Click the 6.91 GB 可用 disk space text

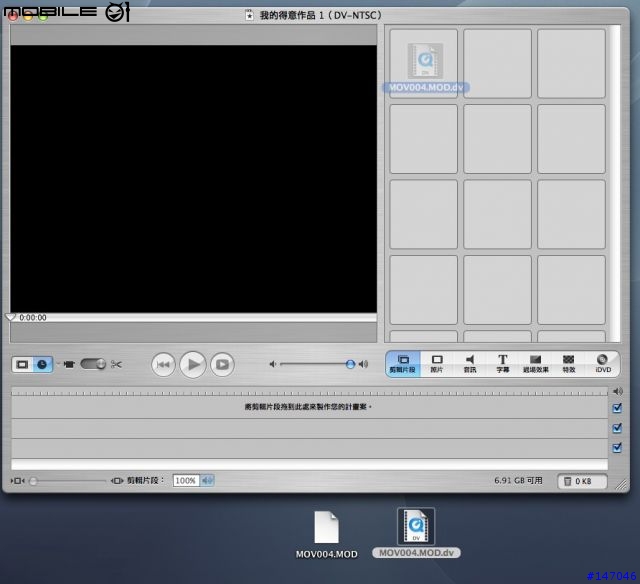pyautogui.click(x=518, y=481)
